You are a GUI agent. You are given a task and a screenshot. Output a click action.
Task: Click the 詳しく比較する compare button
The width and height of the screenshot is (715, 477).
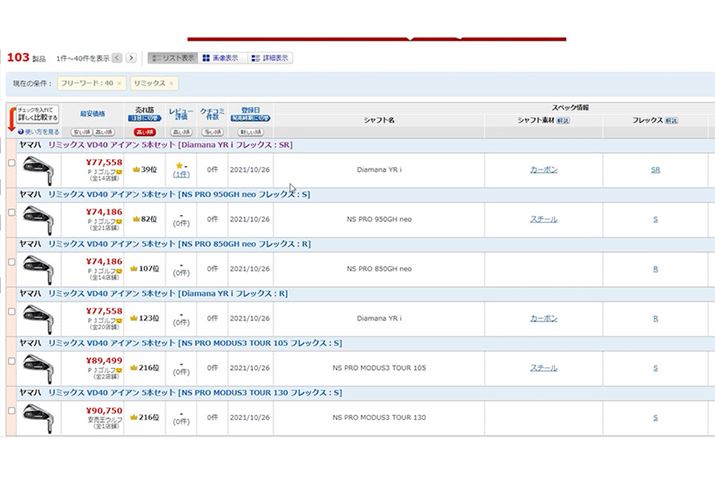click(37, 114)
